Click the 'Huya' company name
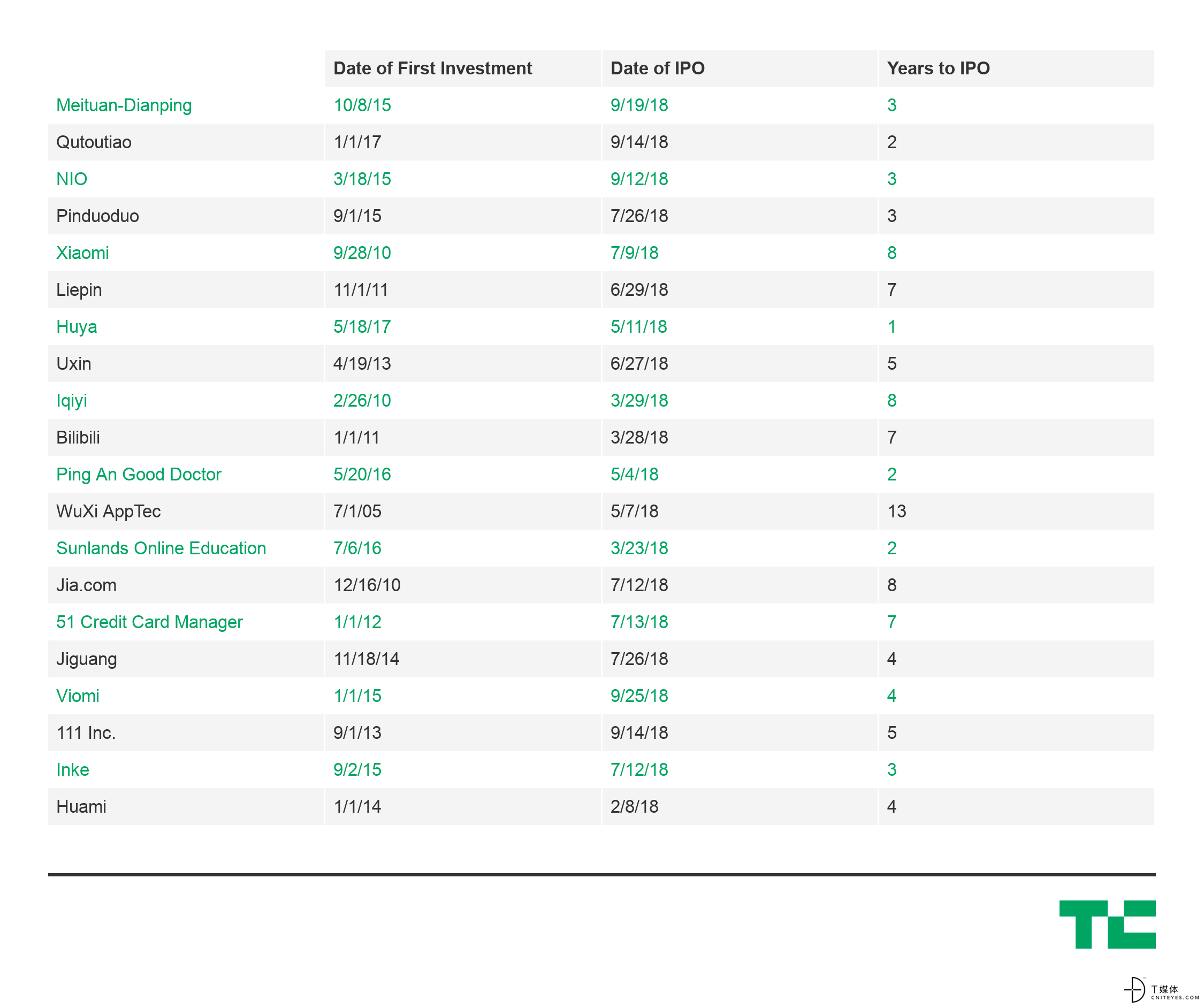1204x1008 pixels. pos(77,327)
